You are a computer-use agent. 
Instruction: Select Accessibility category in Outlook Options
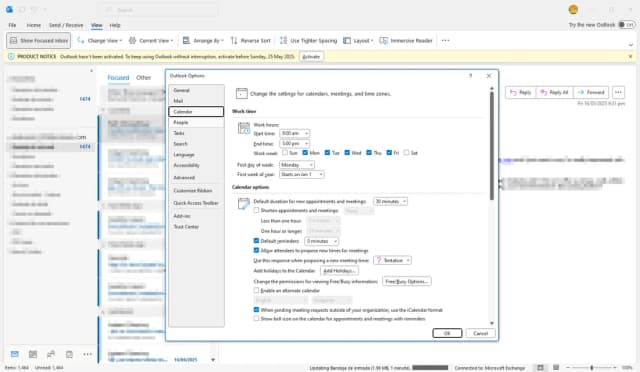coord(196,165)
